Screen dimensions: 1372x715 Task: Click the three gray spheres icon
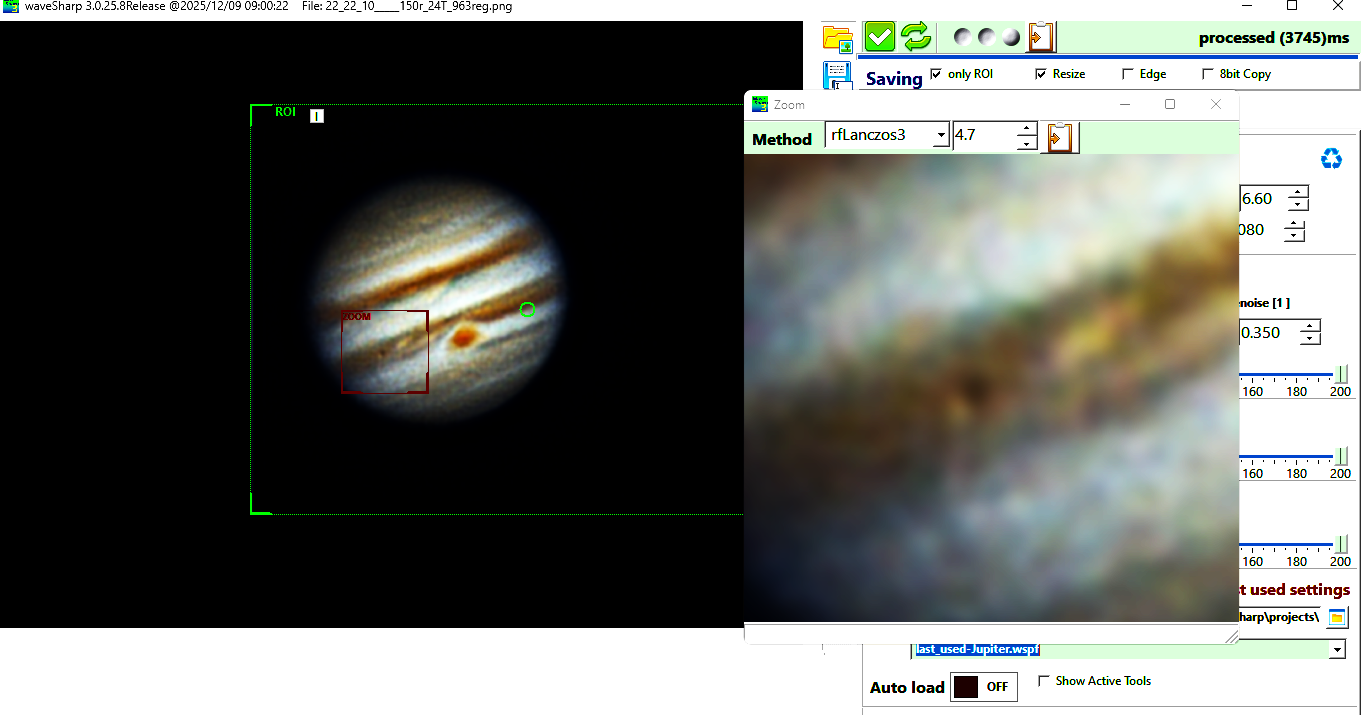tap(987, 38)
